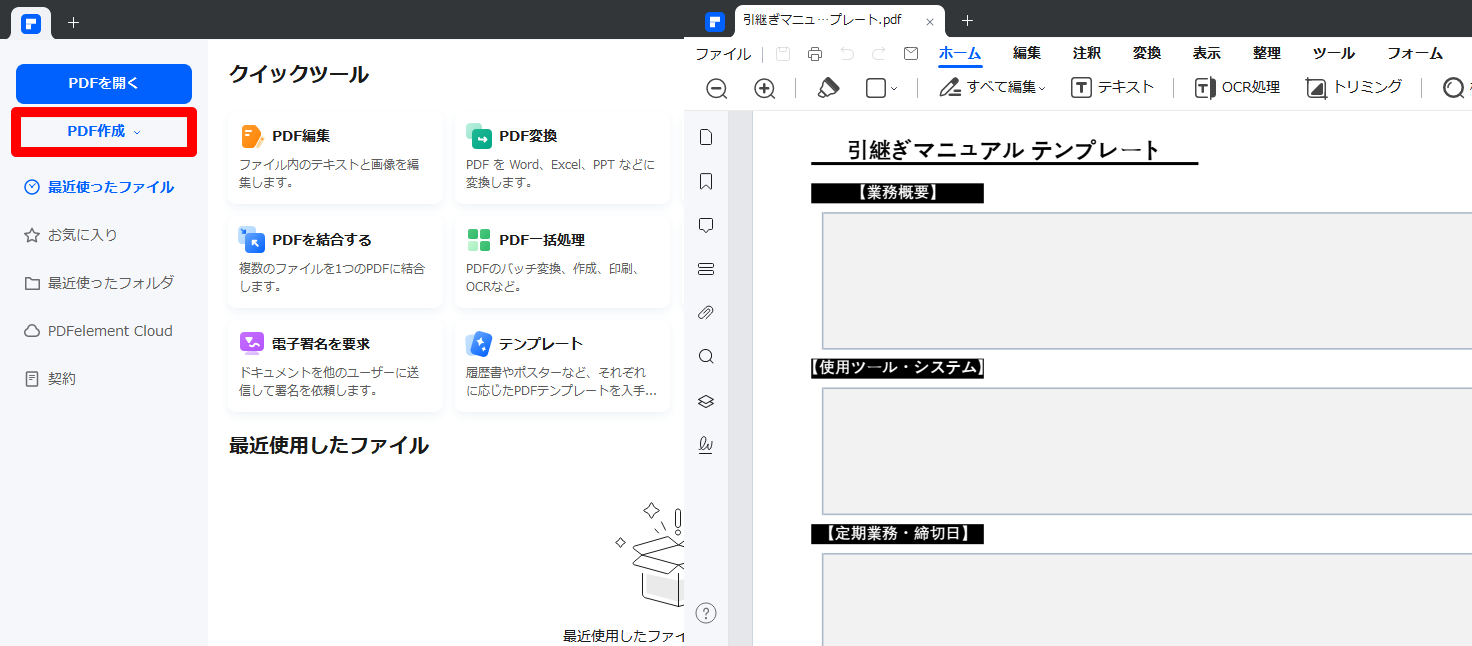1472x646 pixels.
Task: Switch to the 注釈 tab
Action: coord(1087,54)
